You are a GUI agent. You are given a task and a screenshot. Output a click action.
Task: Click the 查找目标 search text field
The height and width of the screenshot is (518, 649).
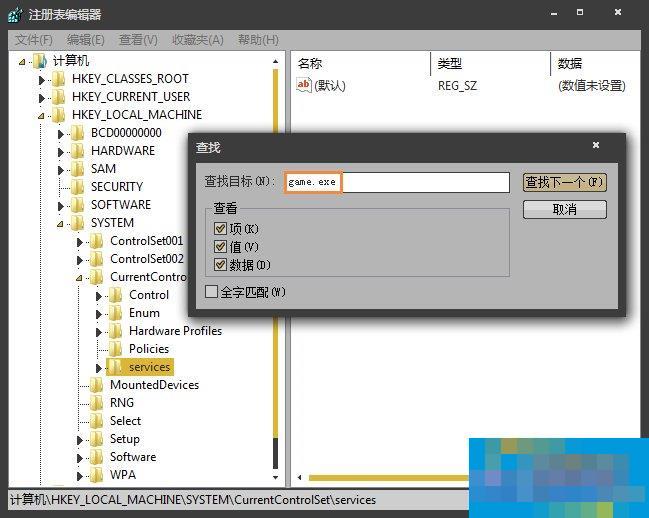397,182
